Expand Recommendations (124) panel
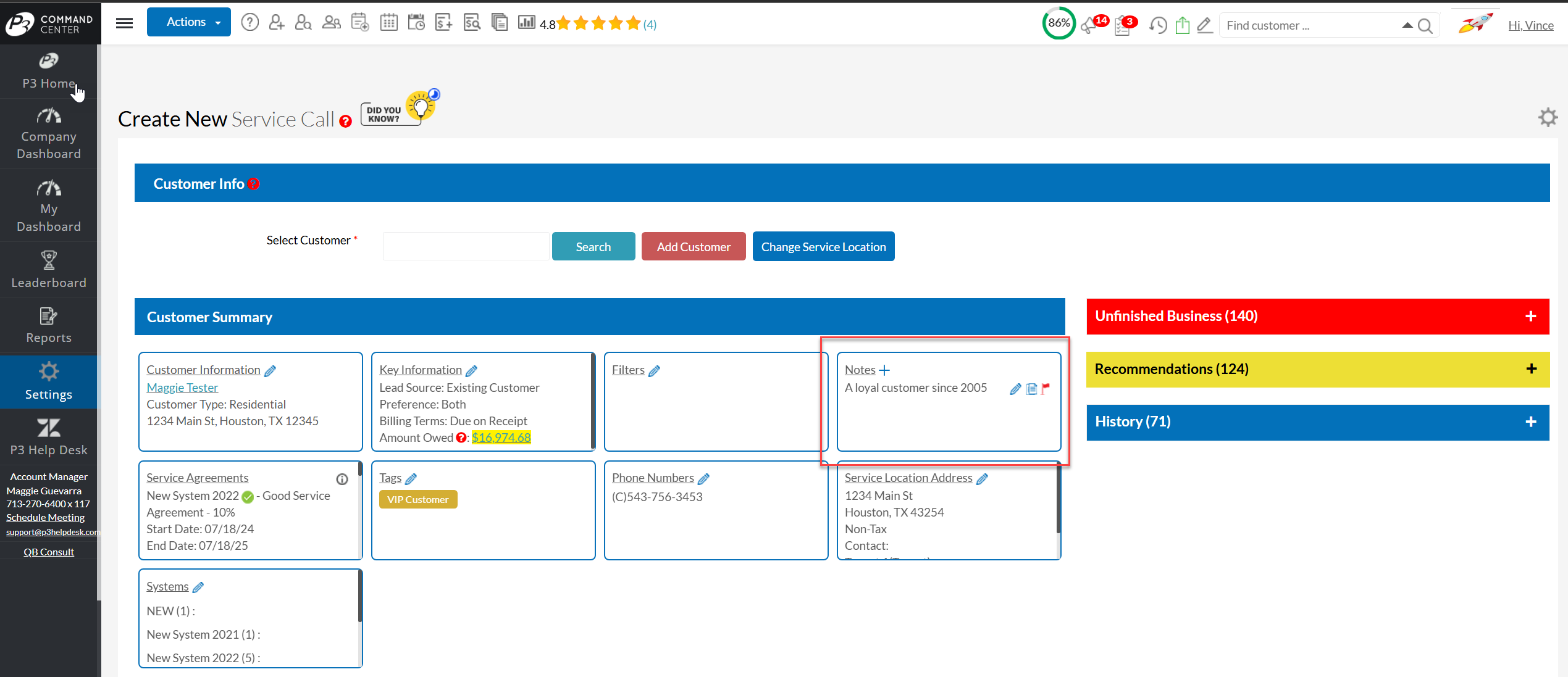Image resolution: width=1568 pixels, height=677 pixels. click(x=1531, y=369)
